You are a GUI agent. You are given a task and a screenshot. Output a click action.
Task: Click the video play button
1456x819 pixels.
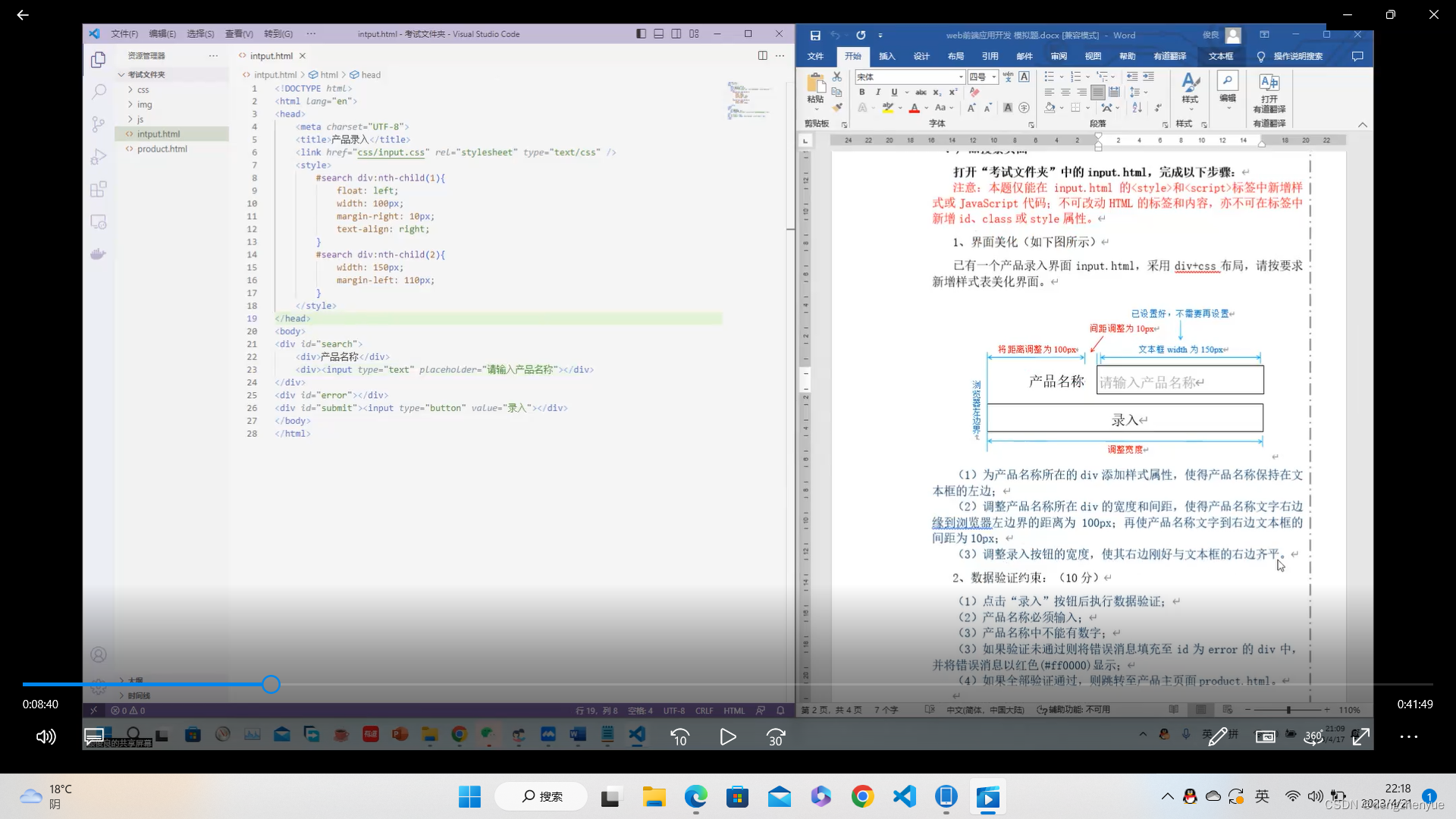pyautogui.click(x=728, y=737)
